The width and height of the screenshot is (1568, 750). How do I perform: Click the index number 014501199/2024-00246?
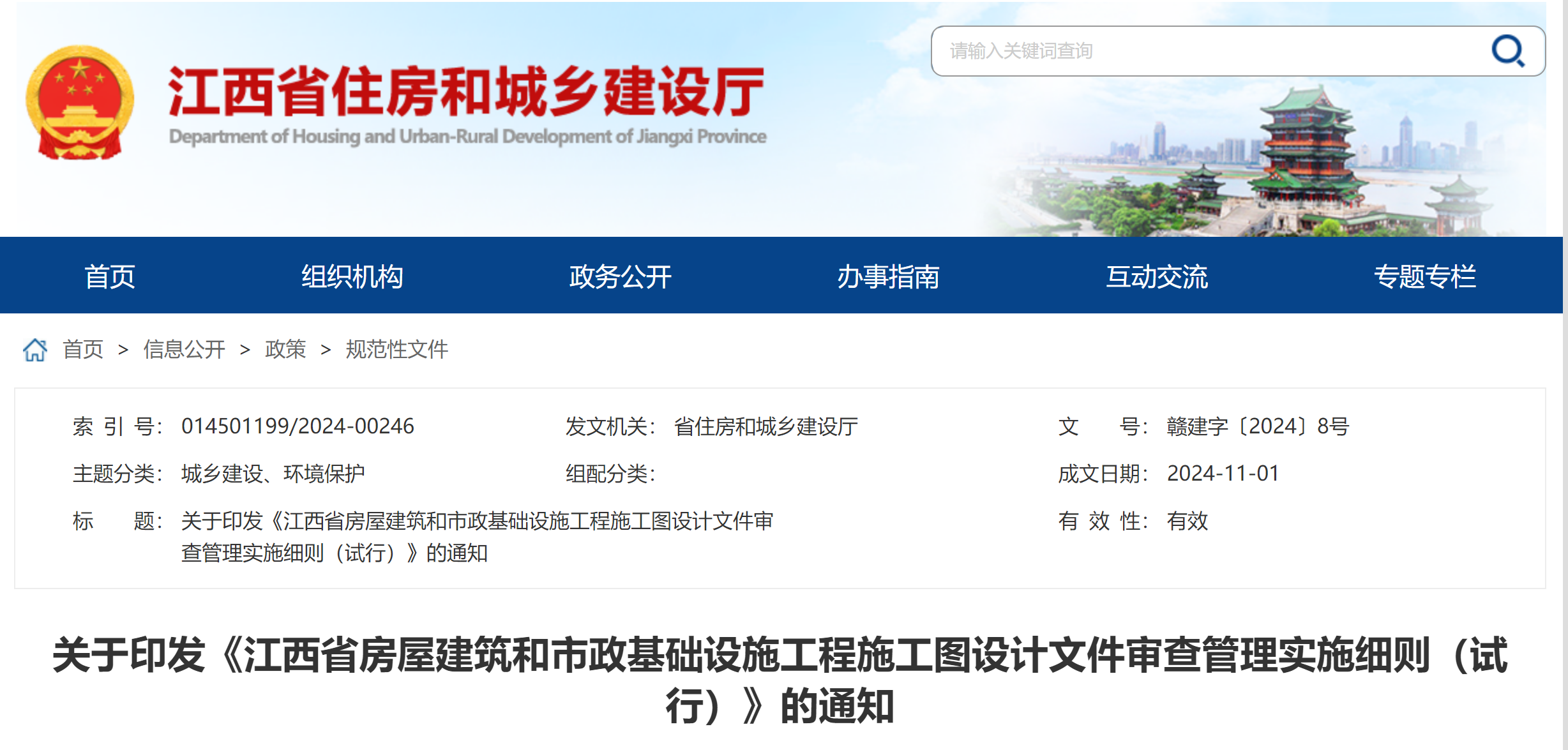(298, 426)
